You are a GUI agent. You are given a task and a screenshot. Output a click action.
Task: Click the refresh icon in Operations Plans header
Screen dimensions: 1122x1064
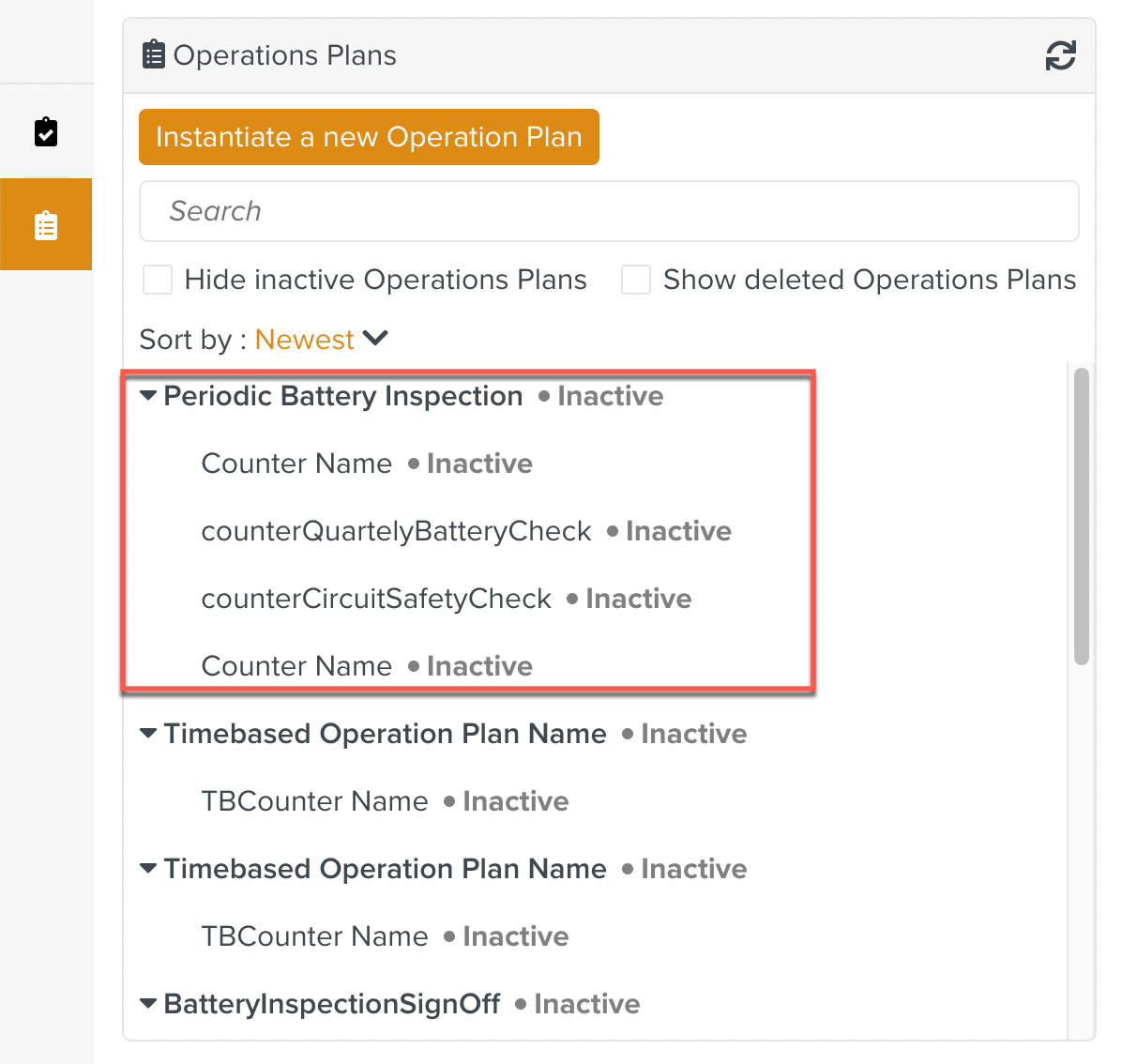click(x=1060, y=55)
